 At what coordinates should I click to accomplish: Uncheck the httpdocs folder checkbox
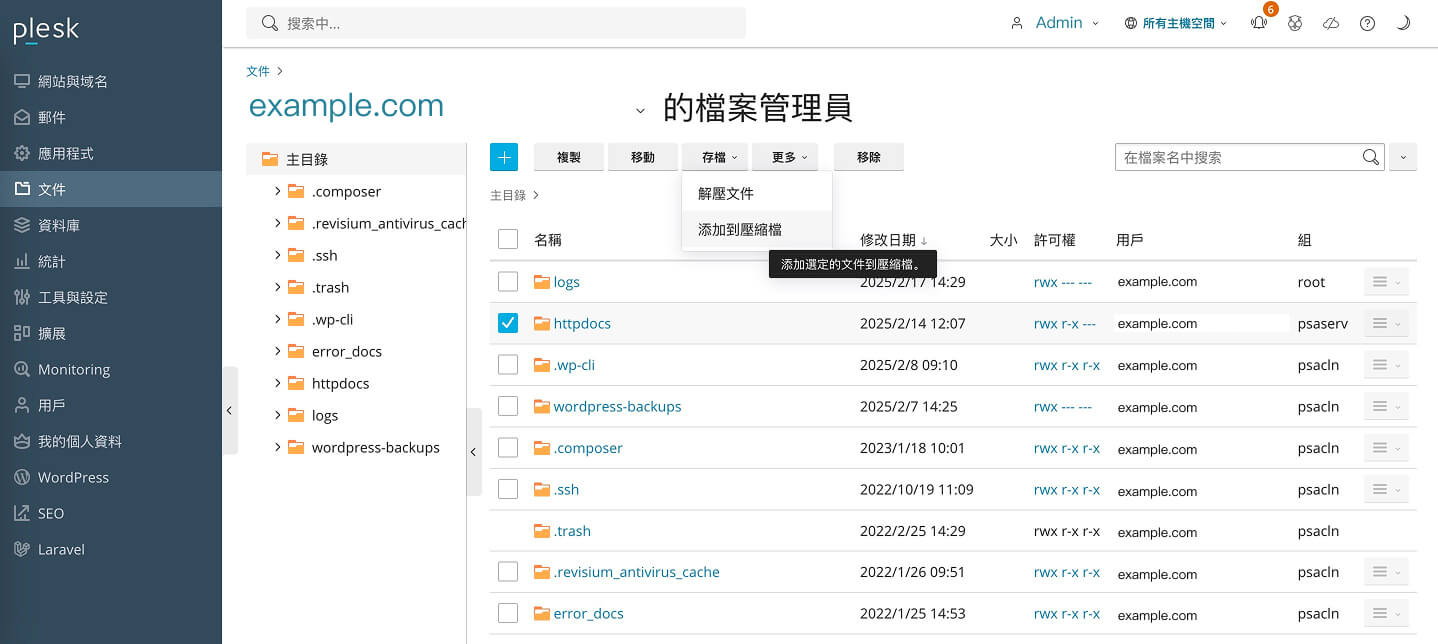coord(508,323)
